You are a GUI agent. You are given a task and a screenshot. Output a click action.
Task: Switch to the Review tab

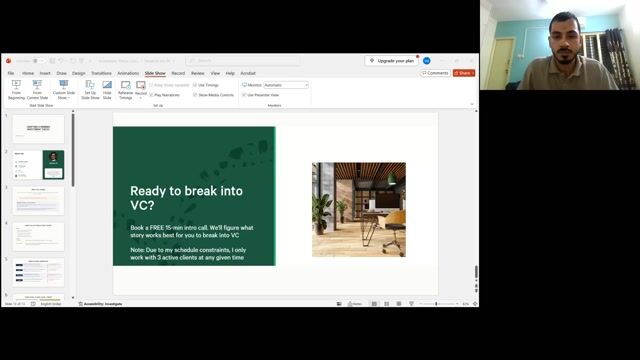(x=198, y=73)
